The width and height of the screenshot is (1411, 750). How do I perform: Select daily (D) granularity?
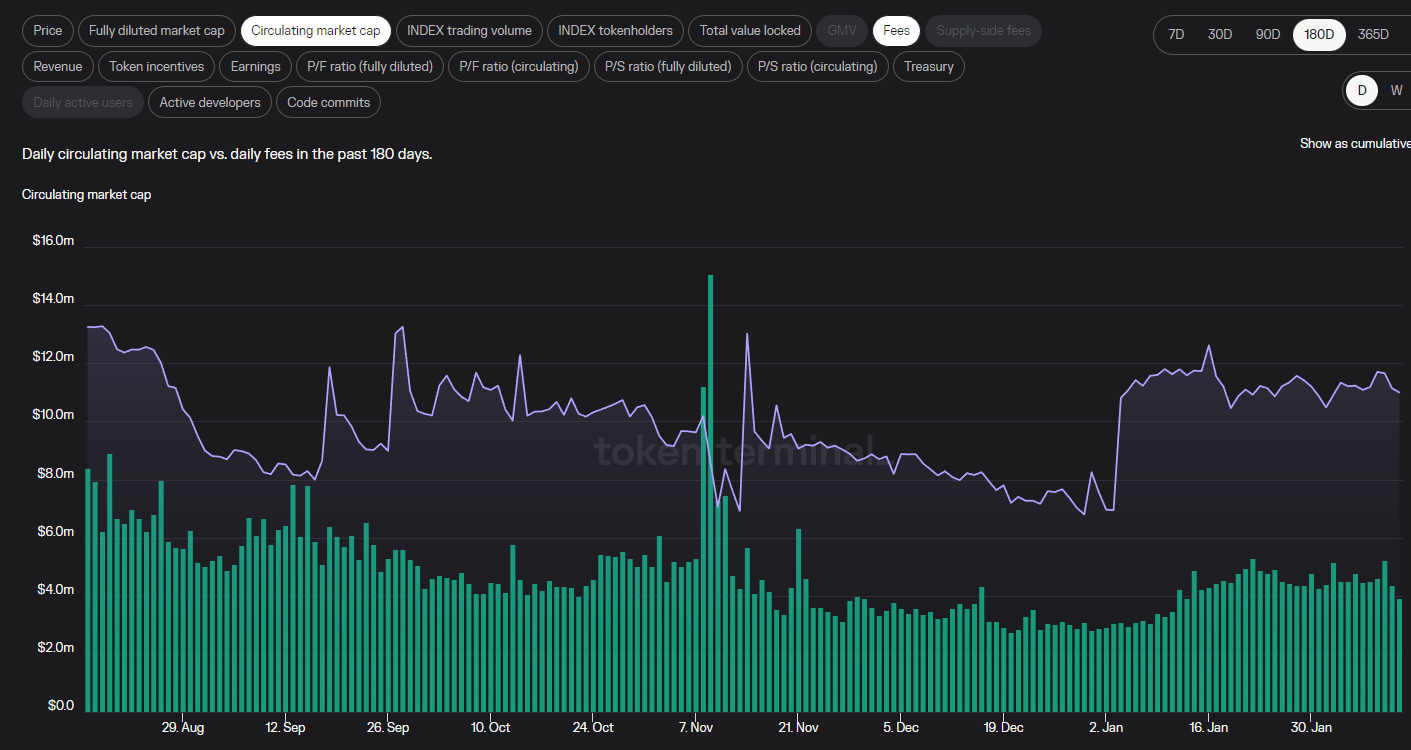click(1362, 91)
